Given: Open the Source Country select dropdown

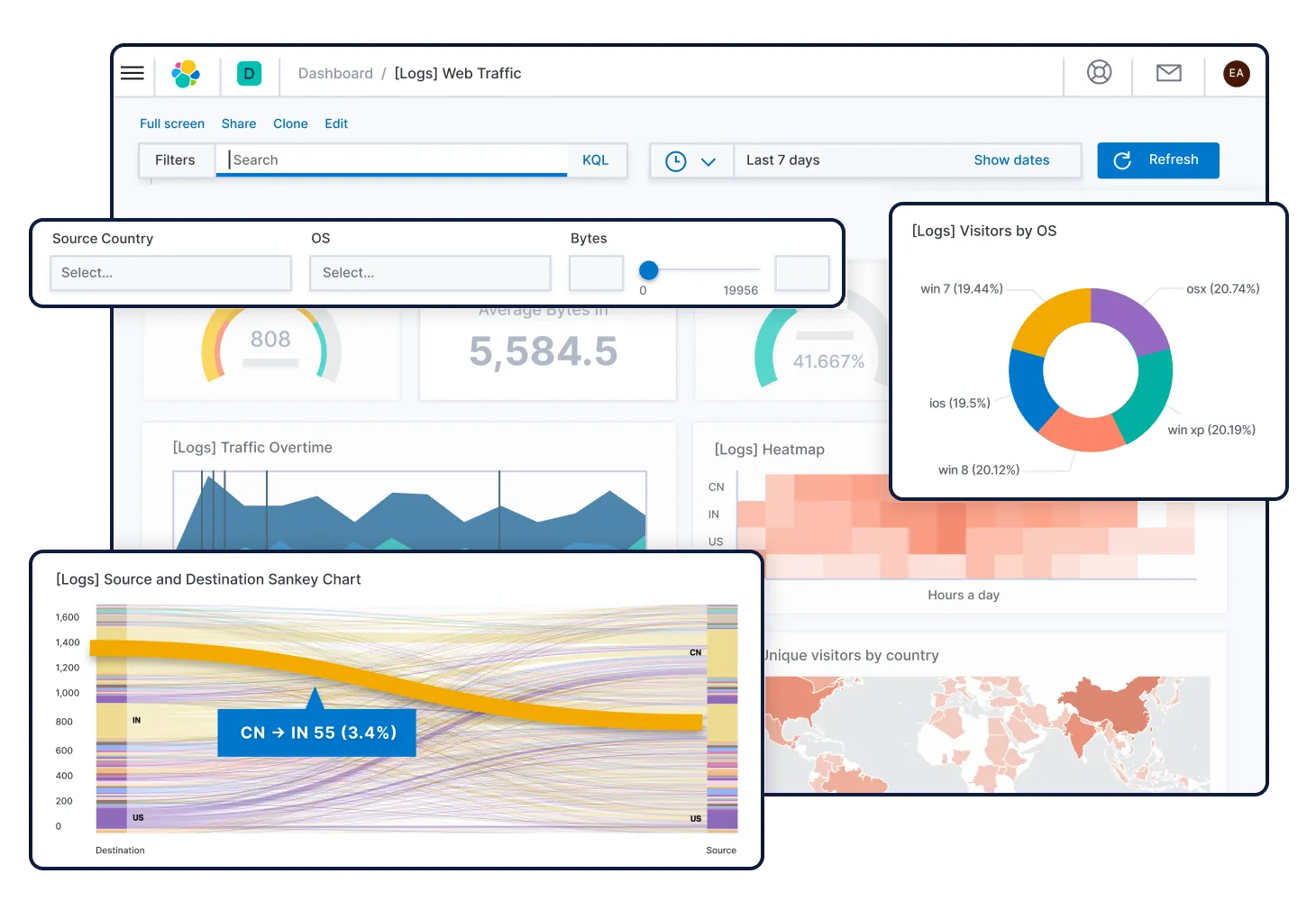Looking at the screenshot, I should (x=170, y=272).
